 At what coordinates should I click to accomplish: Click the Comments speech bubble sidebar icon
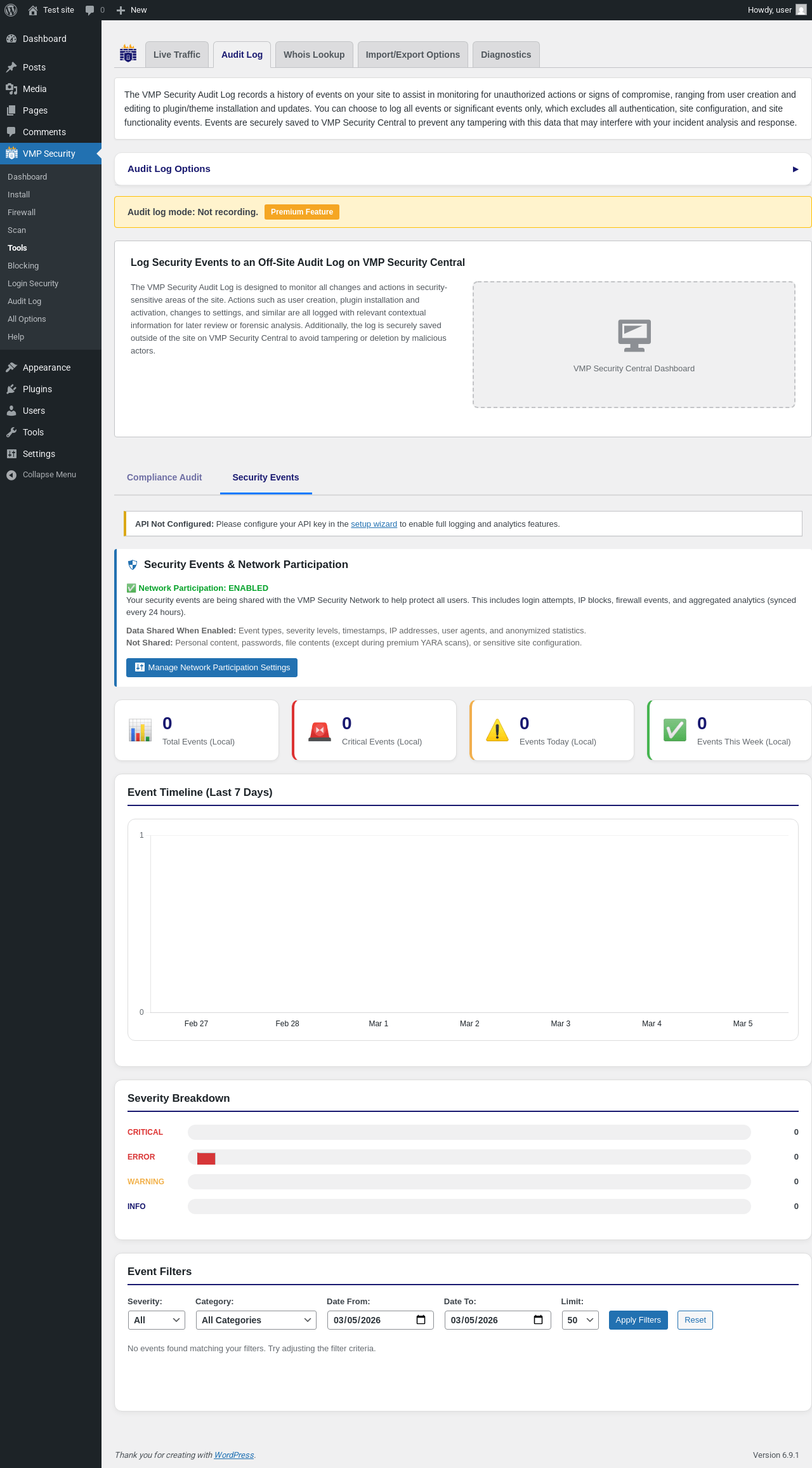coord(11,132)
